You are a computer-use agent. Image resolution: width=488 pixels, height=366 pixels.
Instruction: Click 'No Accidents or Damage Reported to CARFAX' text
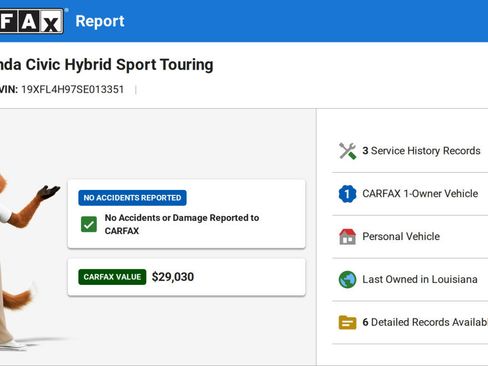pyautogui.click(x=182, y=224)
